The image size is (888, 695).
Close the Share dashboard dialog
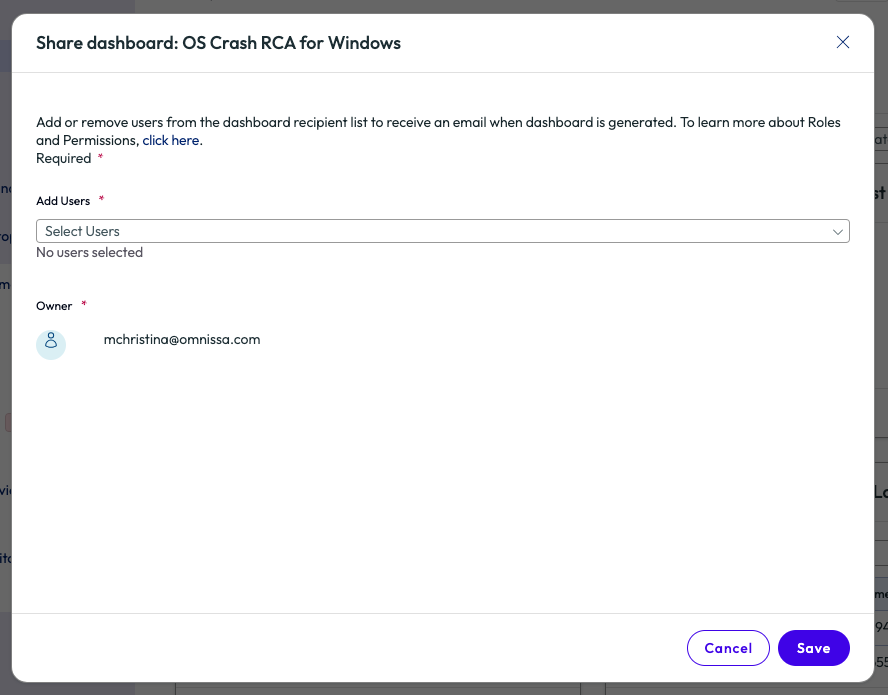tap(843, 42)
